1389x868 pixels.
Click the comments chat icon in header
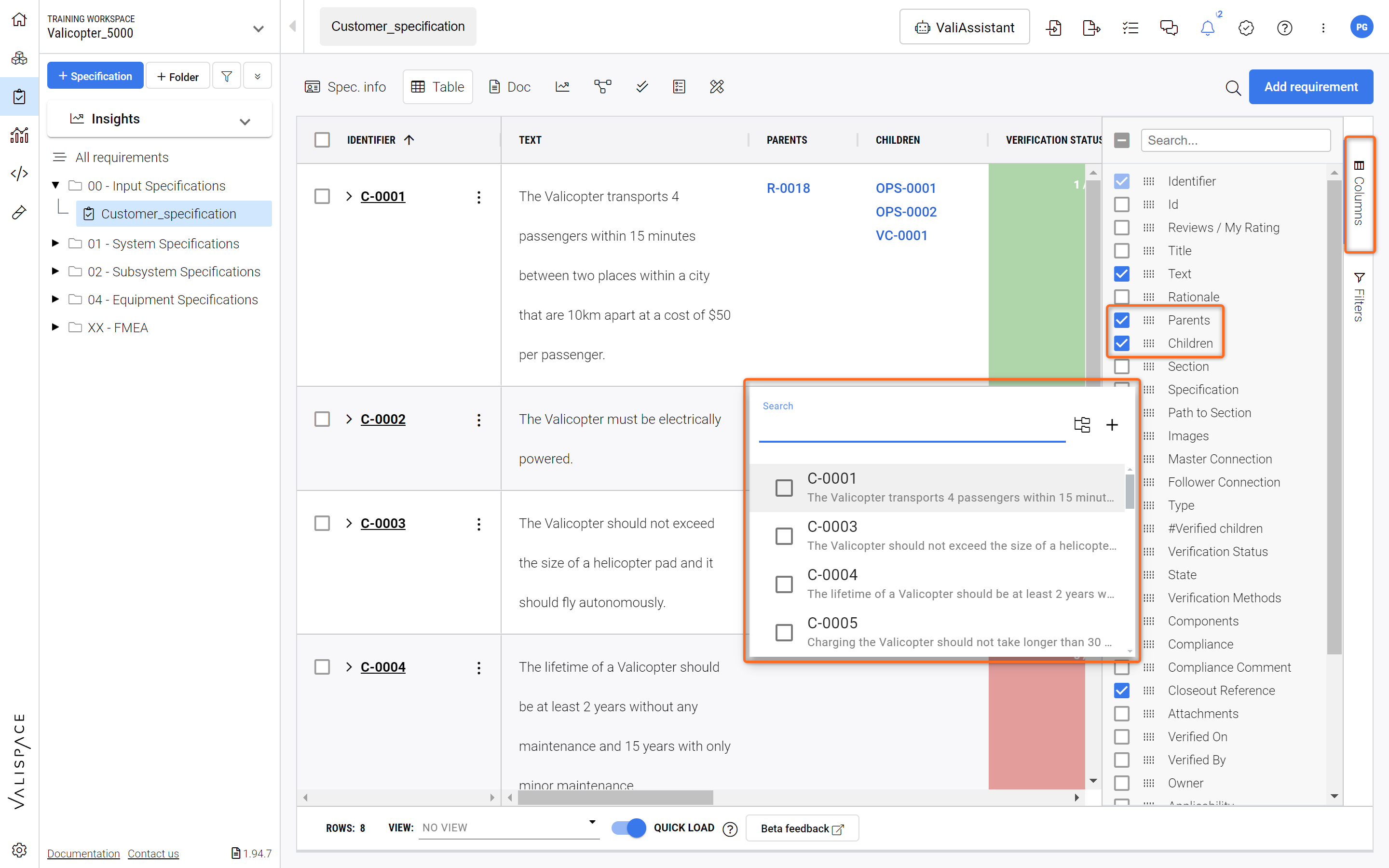[1169, 27]
